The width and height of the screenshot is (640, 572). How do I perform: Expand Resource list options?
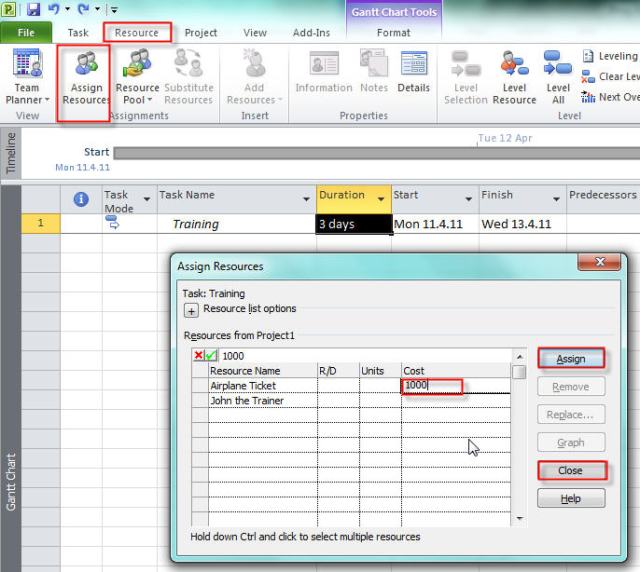pos(192,310)
